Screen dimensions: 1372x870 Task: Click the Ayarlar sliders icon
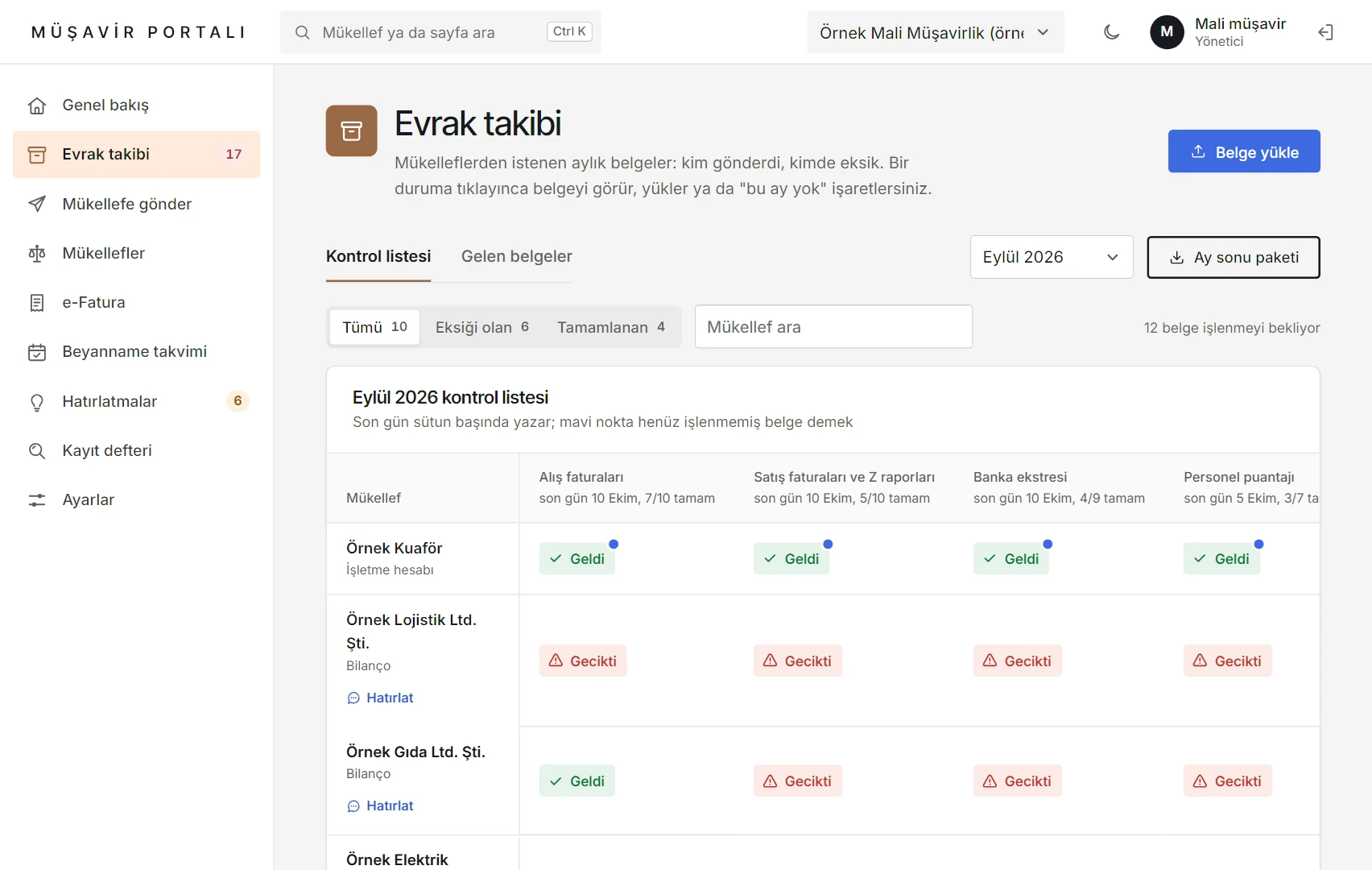coord(37,500)
